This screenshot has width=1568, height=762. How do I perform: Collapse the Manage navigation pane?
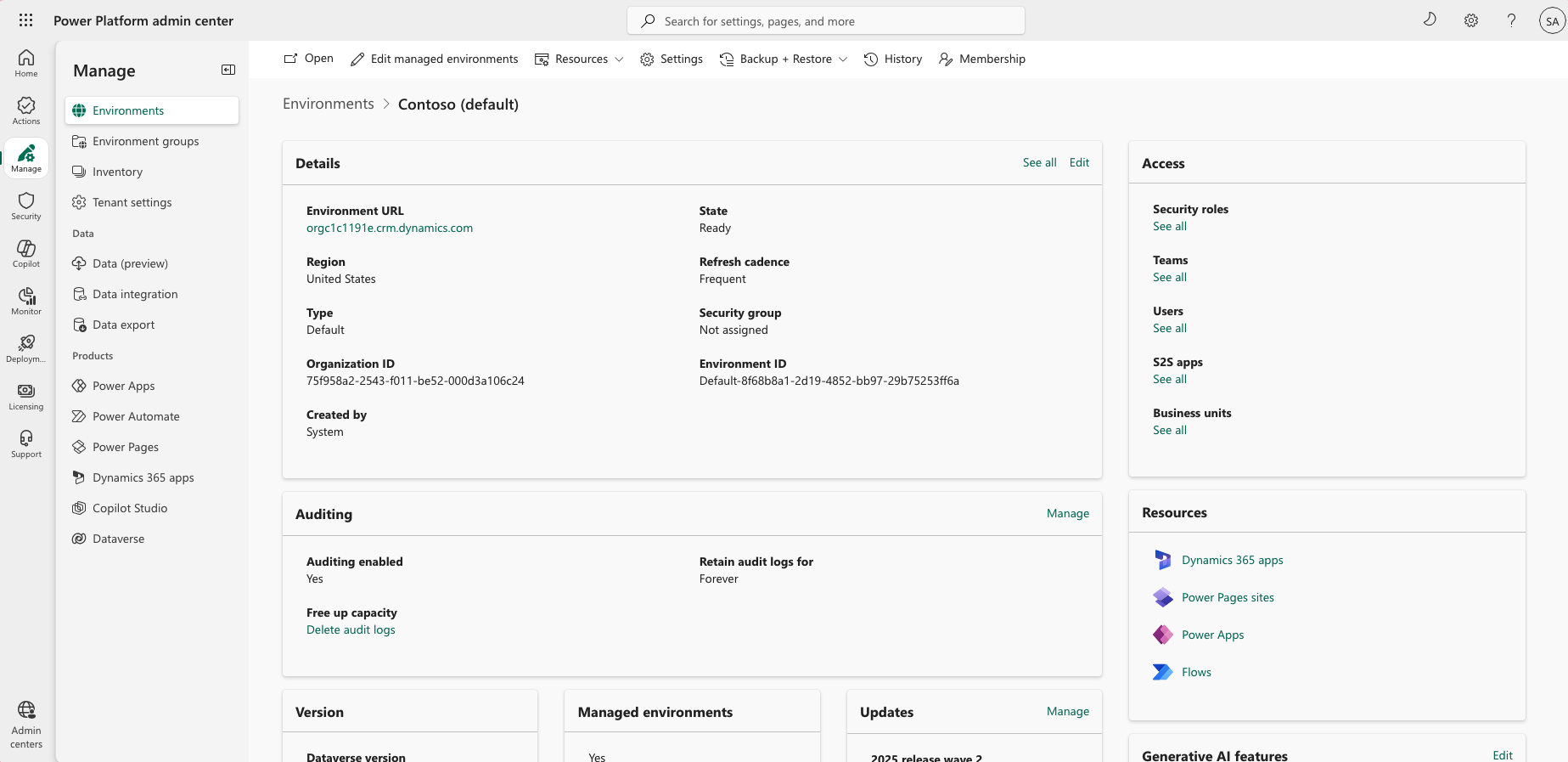pos(228,70)
